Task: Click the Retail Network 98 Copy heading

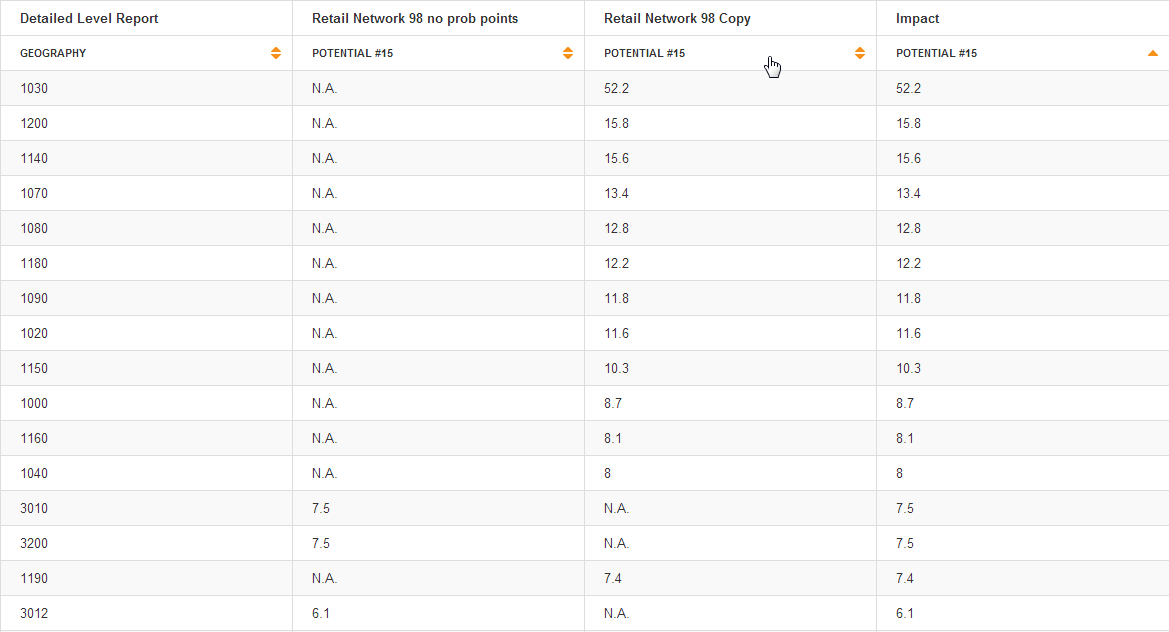Action: coord(677,19)
